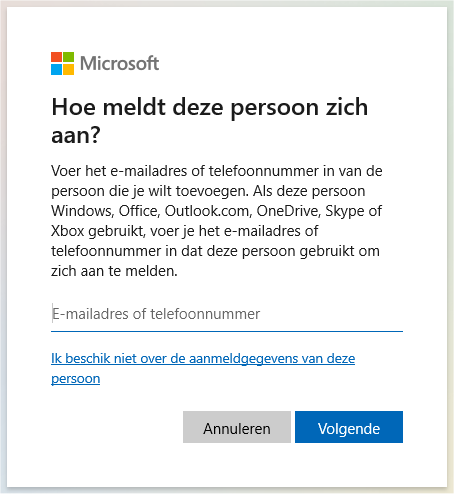Click the green square in Microsoft logo
The width and height of the screenshot is (454, 494).
(x=68, y=57)
